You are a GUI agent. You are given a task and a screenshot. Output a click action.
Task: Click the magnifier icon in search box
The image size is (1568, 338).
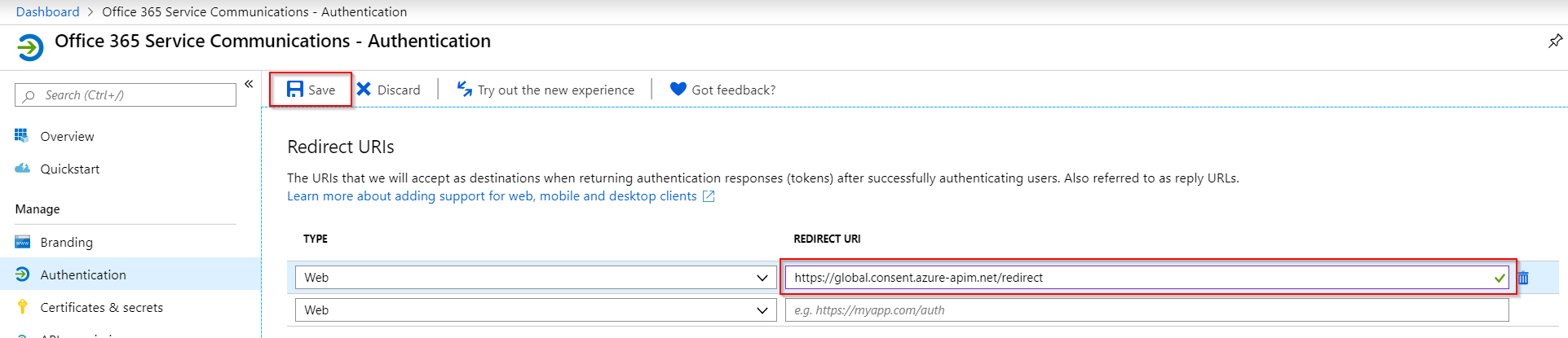pos(29,96)
